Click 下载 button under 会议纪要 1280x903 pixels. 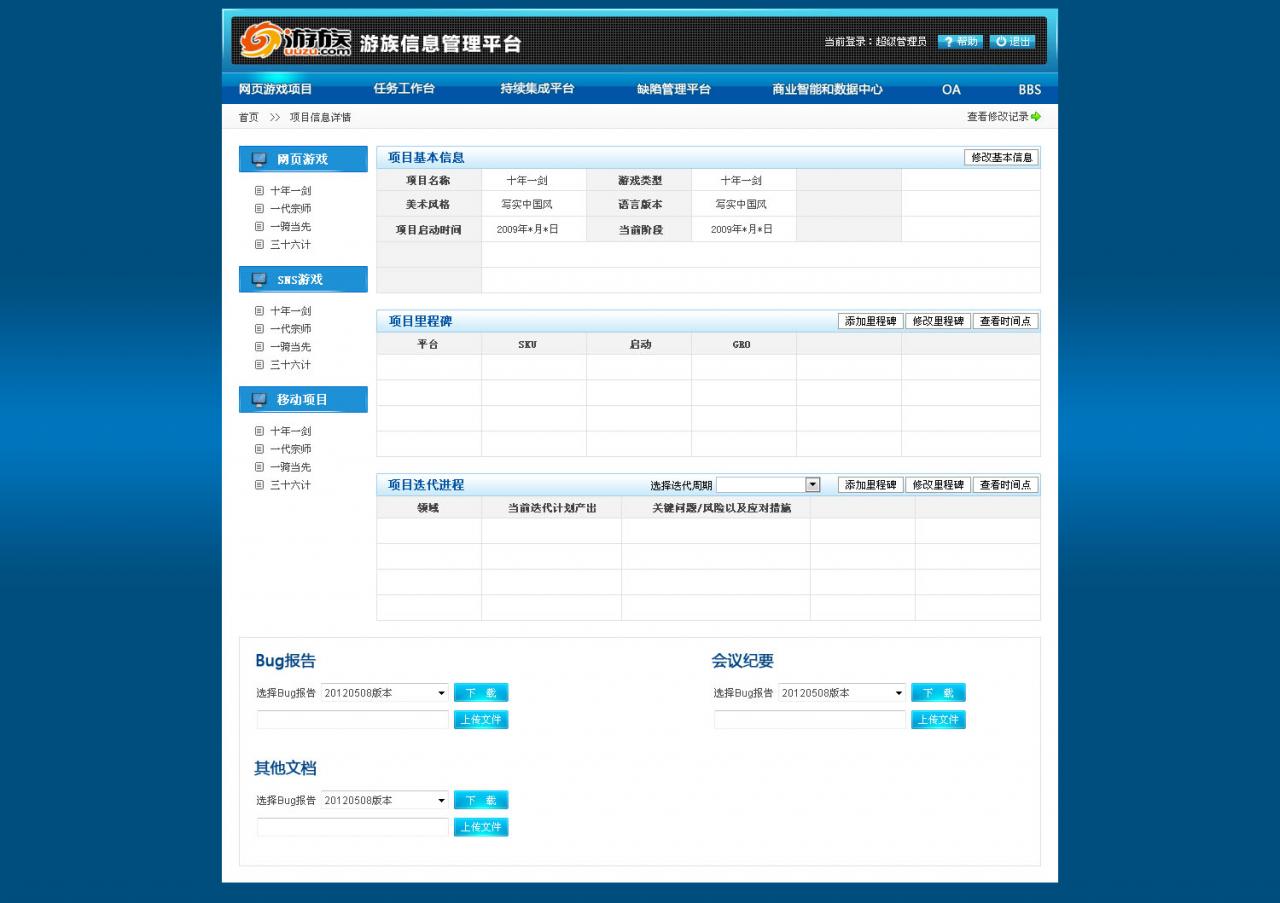coord(938,692)
